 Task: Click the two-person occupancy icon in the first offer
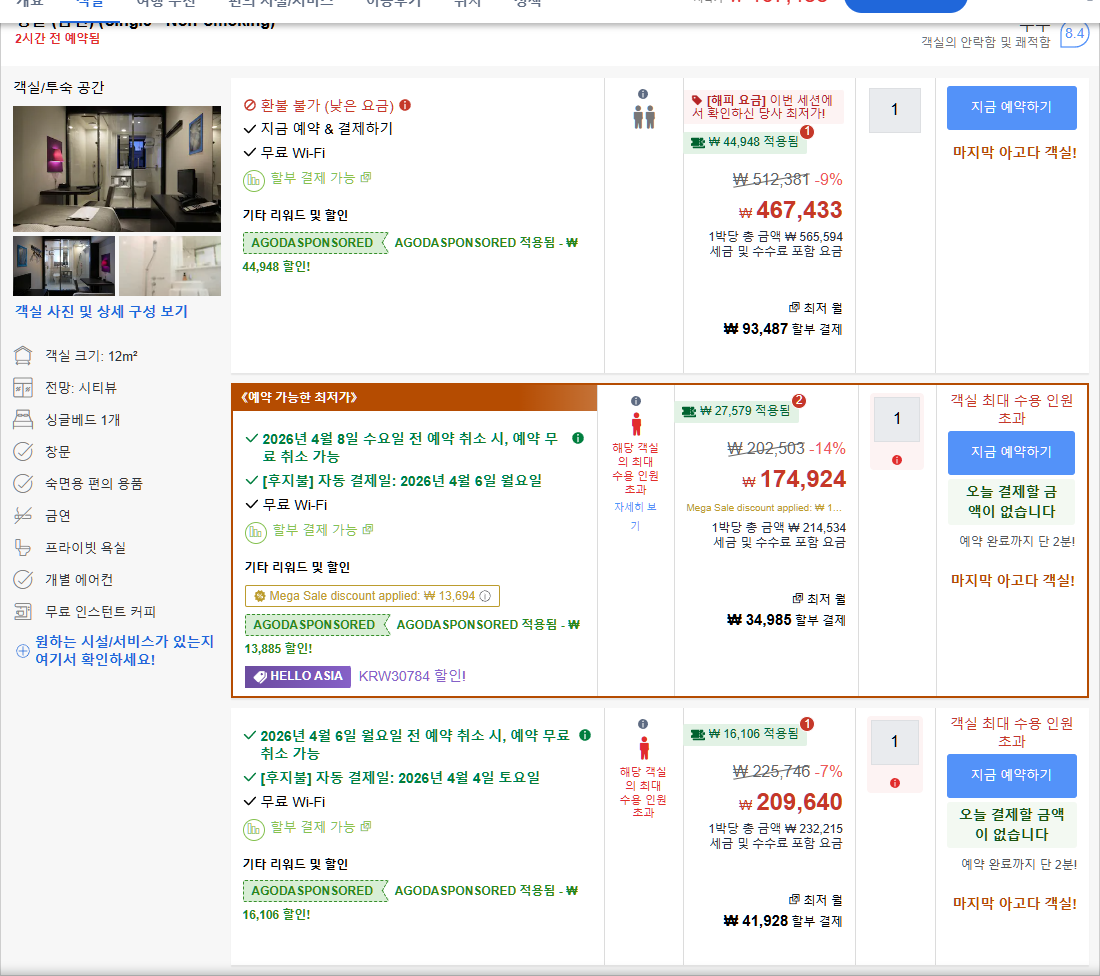pyautogui.click(x=644, y=117)
